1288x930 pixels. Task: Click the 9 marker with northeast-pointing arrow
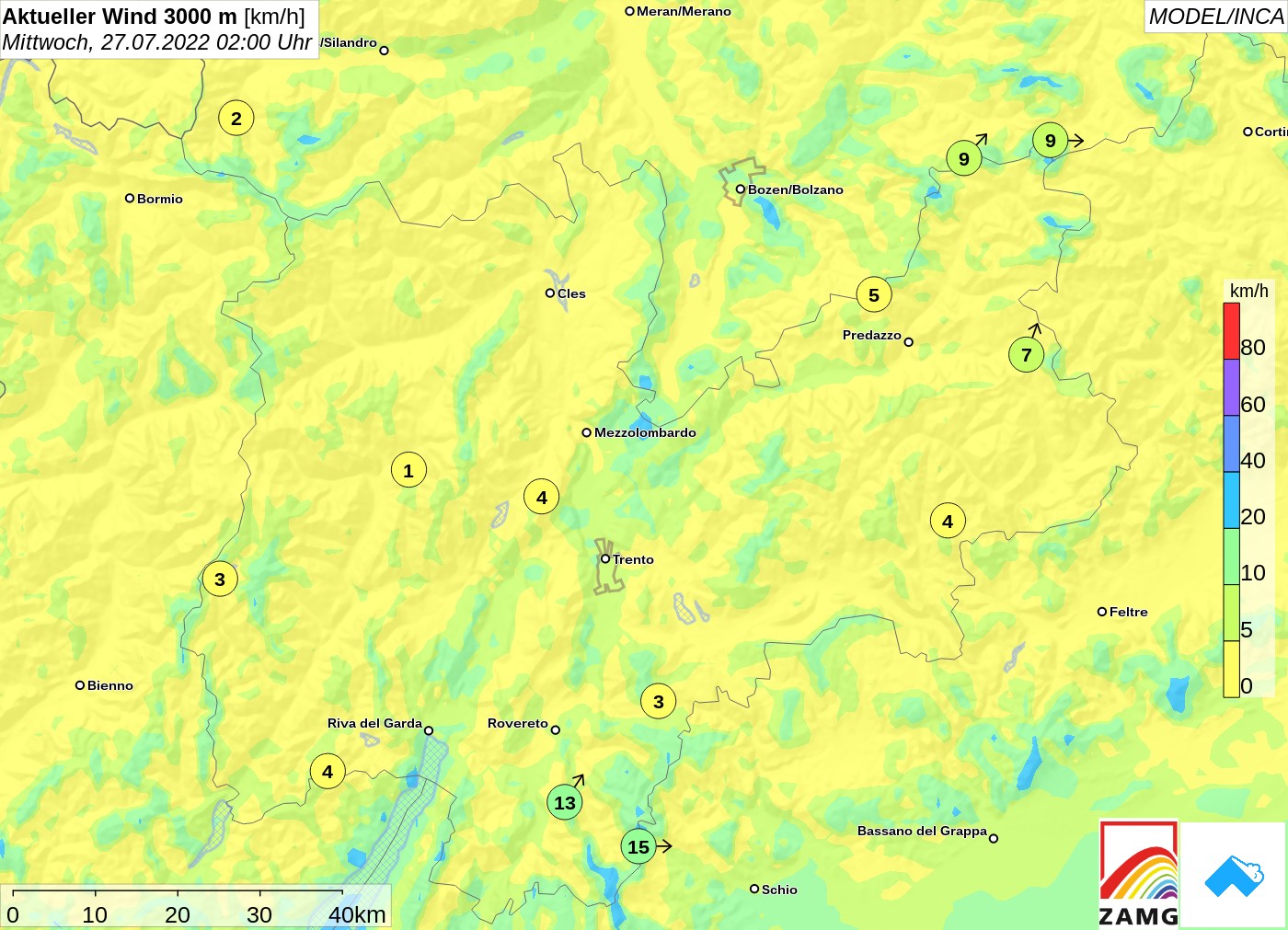(x=964, y=158)
